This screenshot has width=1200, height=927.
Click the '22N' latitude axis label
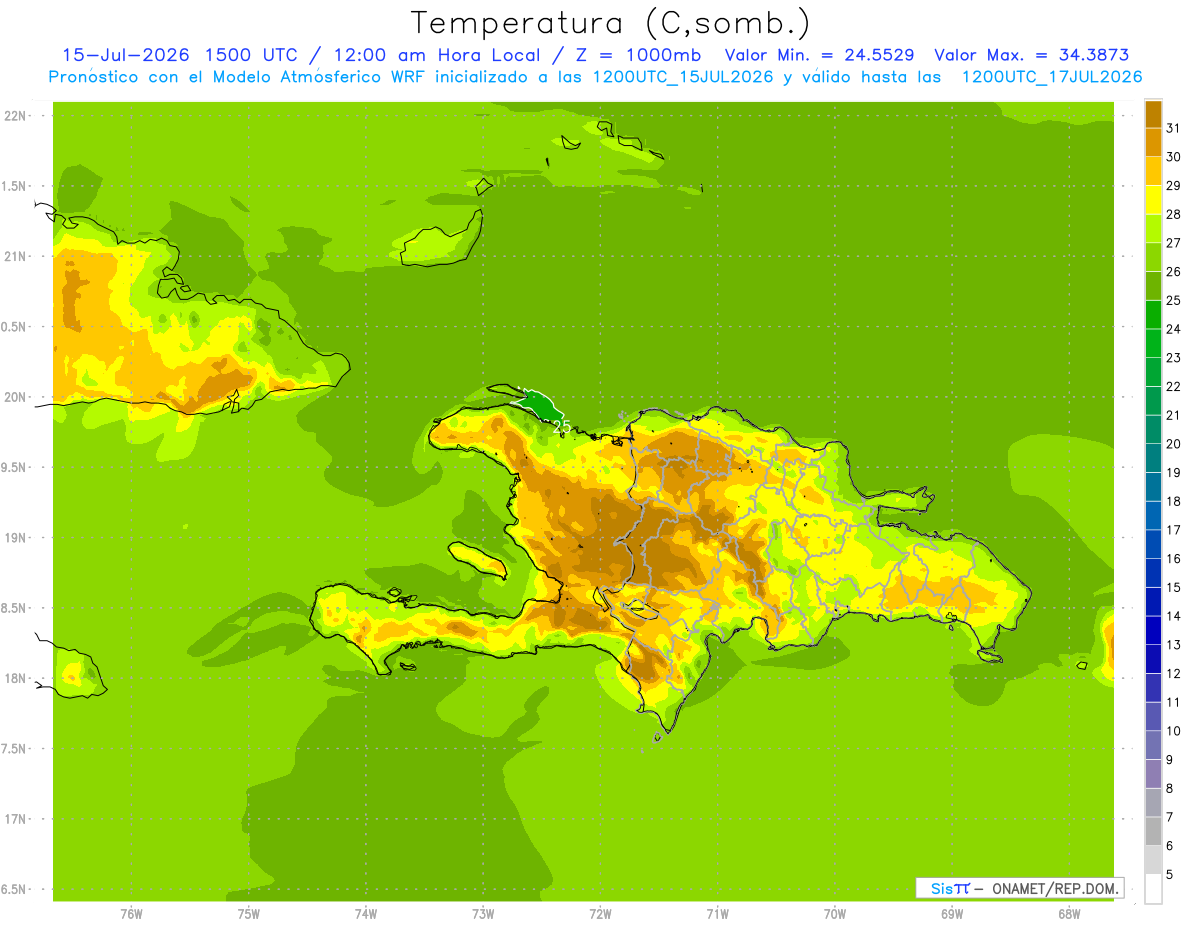pos(15,116)
